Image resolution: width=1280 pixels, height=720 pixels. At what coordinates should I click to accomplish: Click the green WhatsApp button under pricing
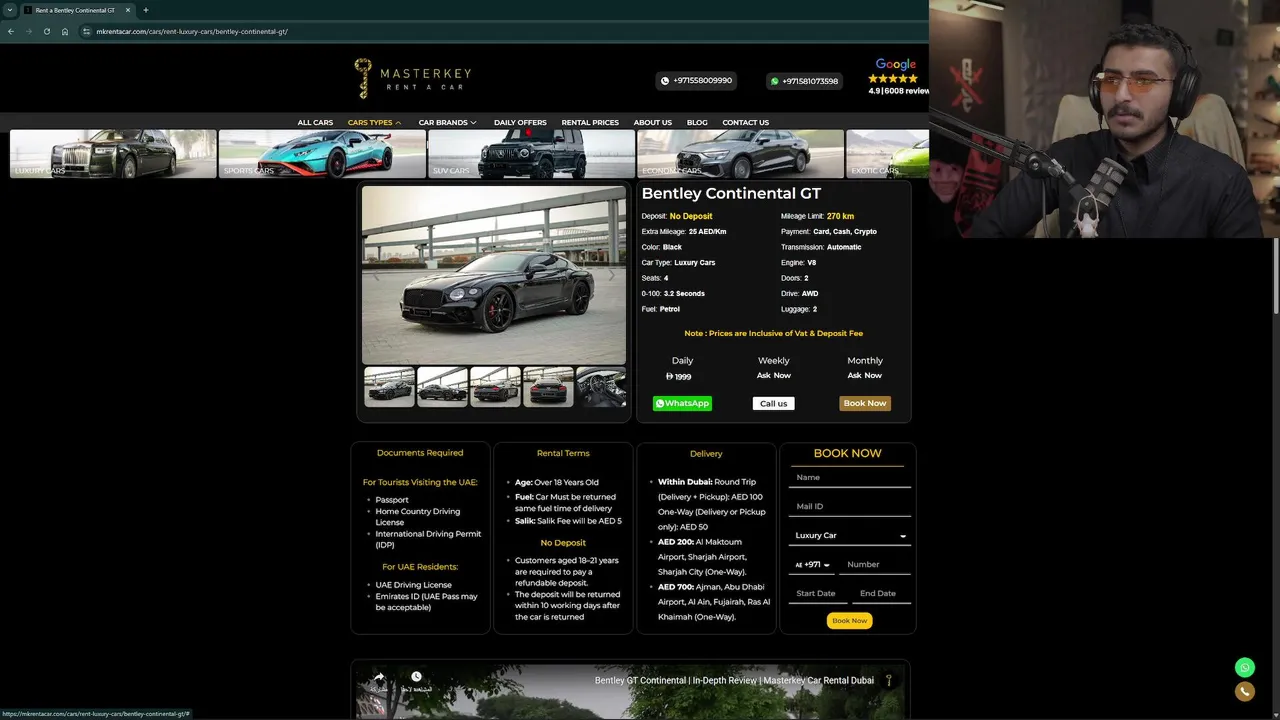click(x=682, y=403)
